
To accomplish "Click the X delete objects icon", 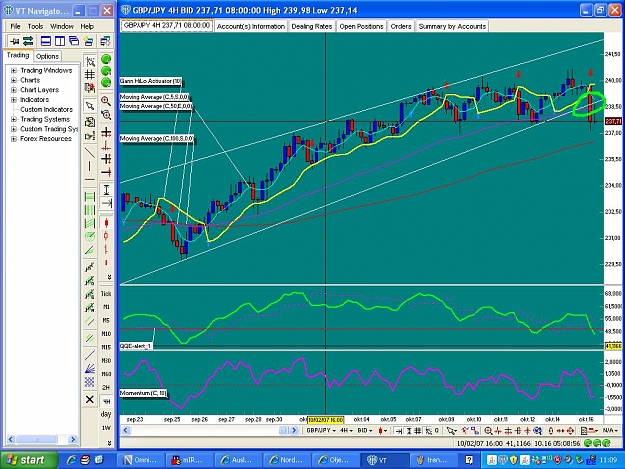I will point(90,399).
